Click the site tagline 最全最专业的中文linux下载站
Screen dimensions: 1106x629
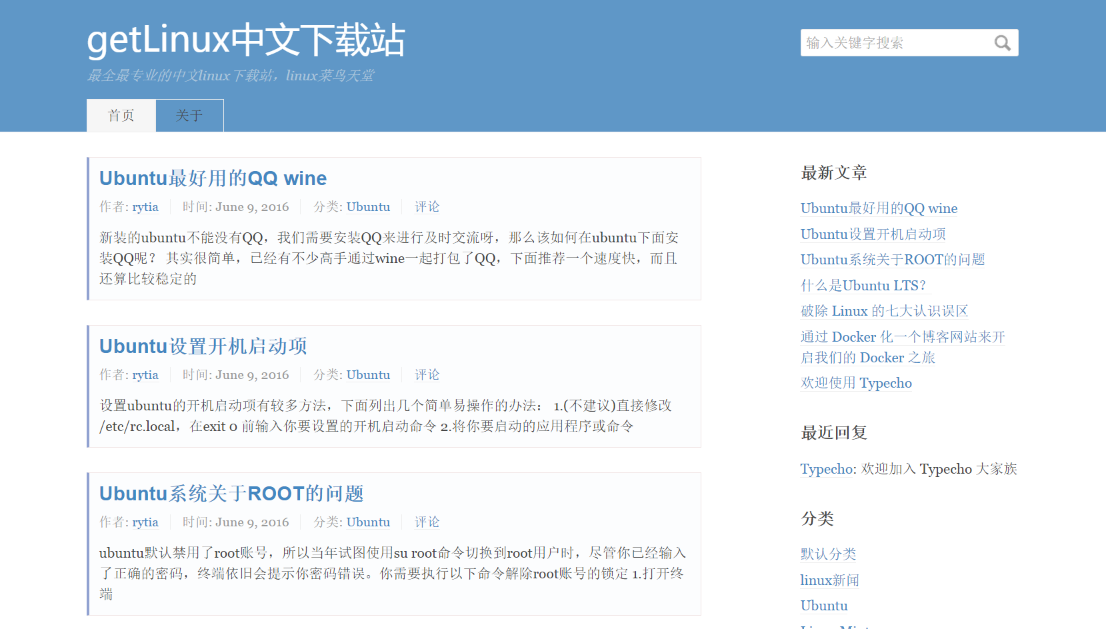(x=231, y=75)
